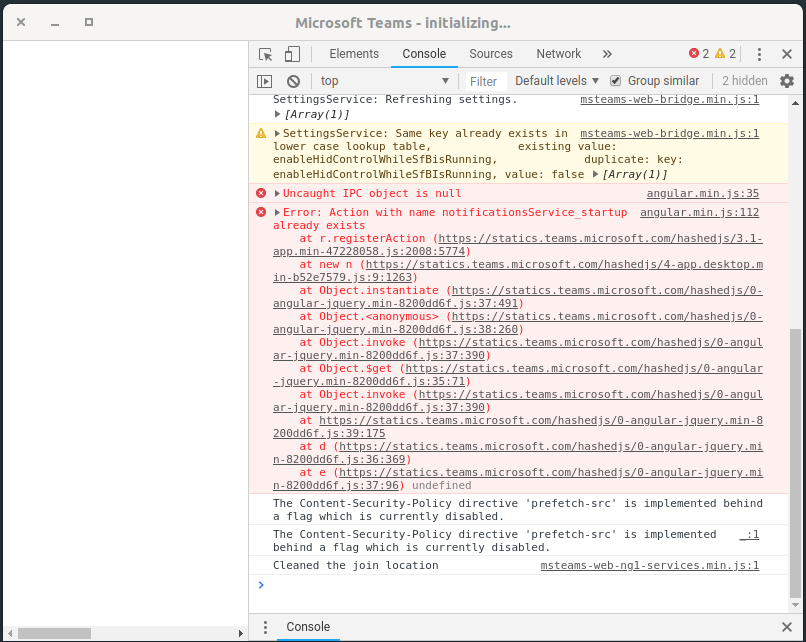Click the Filter input field
Screen dimensions: 806x642
486,81
